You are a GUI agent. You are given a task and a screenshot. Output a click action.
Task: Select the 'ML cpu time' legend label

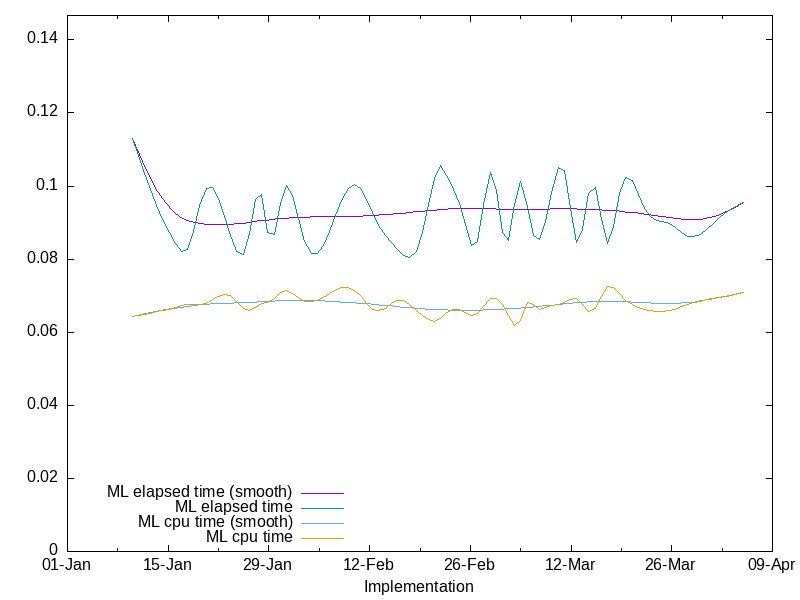click(249, 537)
